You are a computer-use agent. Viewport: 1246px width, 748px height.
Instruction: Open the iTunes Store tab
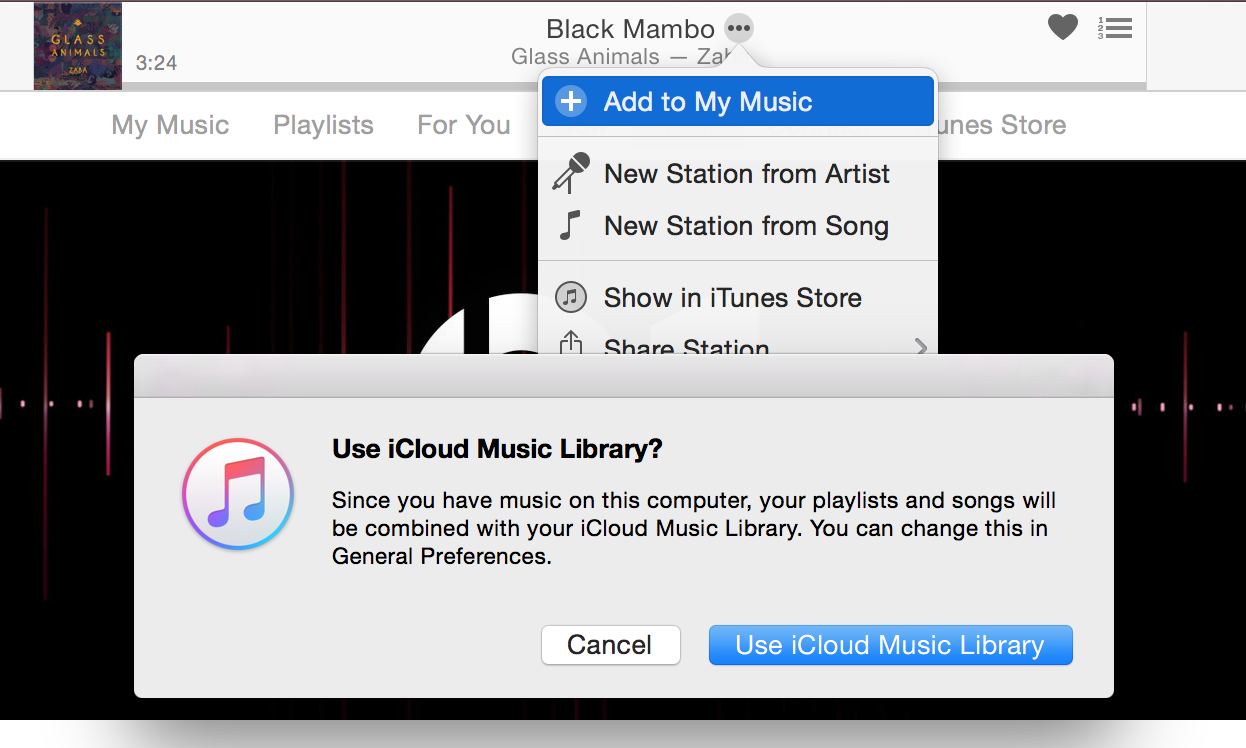[x=1002, y=125]
